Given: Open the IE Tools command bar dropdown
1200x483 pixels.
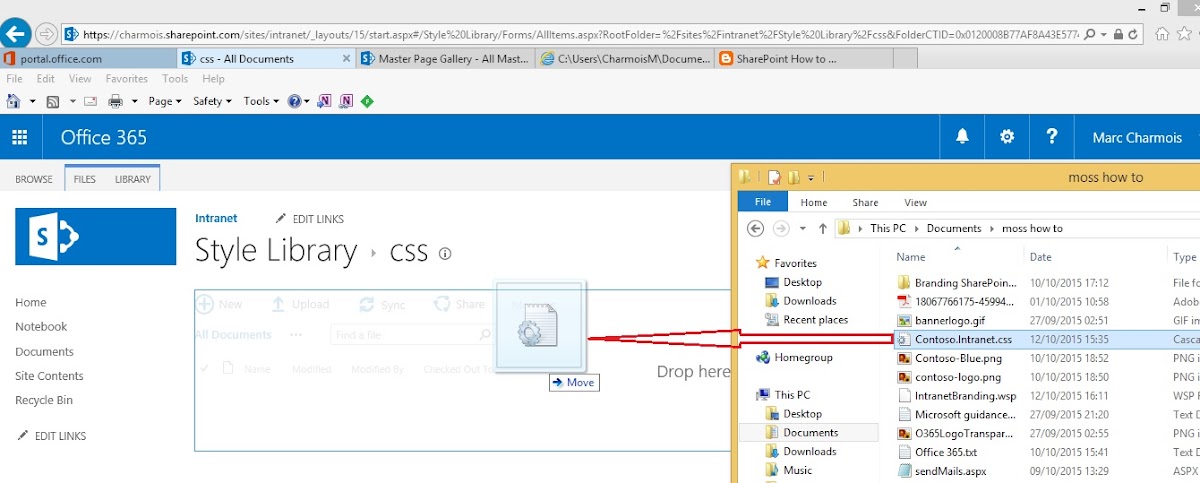Looking at the screenshot, I should pos(261,101).
